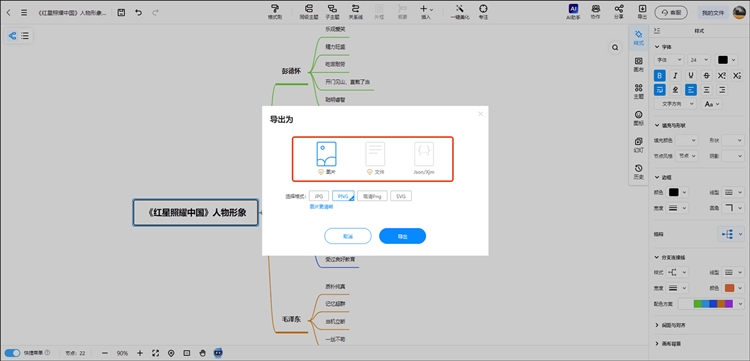The image size is (750, 361).
Task: Choose PNG export format
Action: click(343, 196)
